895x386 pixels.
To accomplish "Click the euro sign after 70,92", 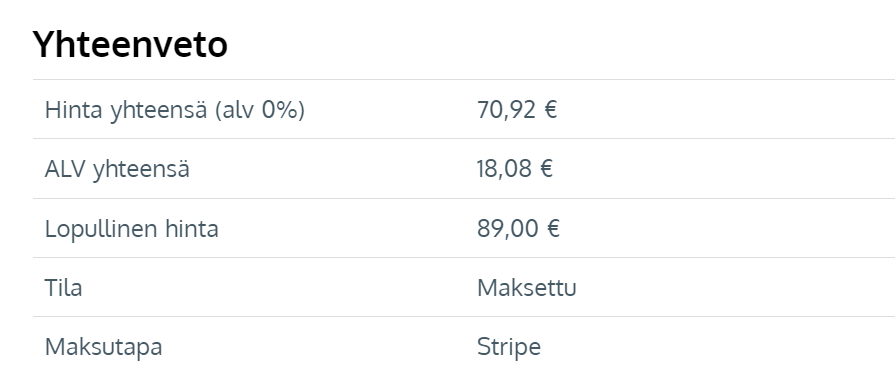I will 550,110.
